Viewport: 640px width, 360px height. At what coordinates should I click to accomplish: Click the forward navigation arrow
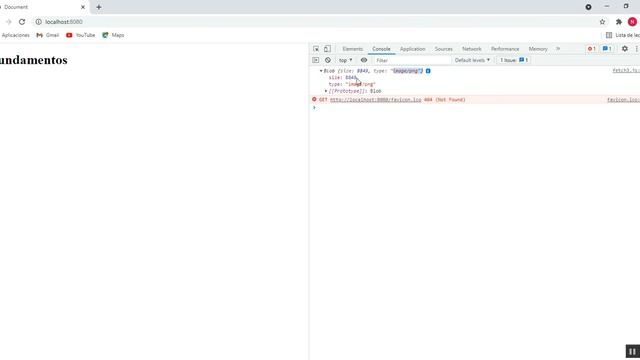pos(9,22)
